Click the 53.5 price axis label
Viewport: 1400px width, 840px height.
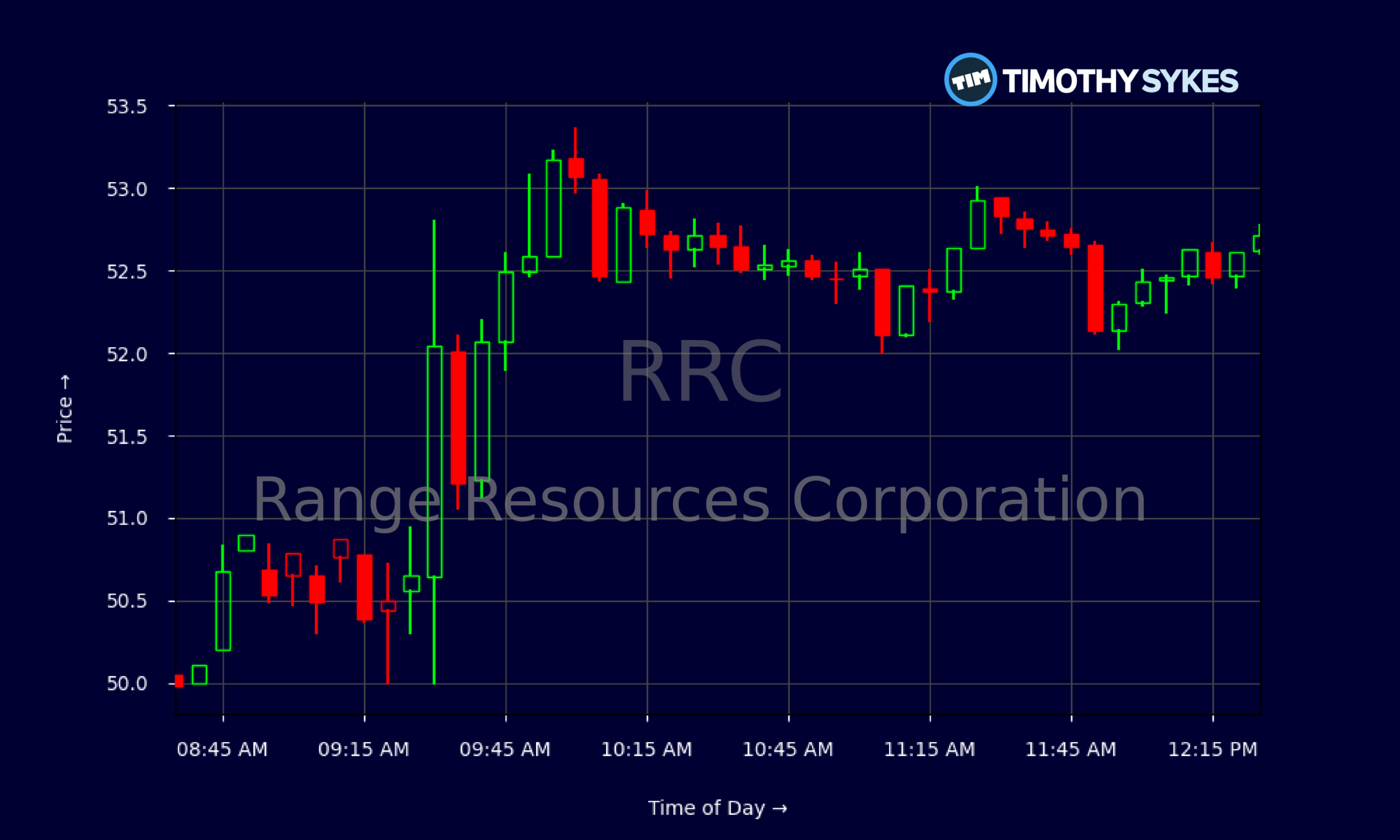127,107
